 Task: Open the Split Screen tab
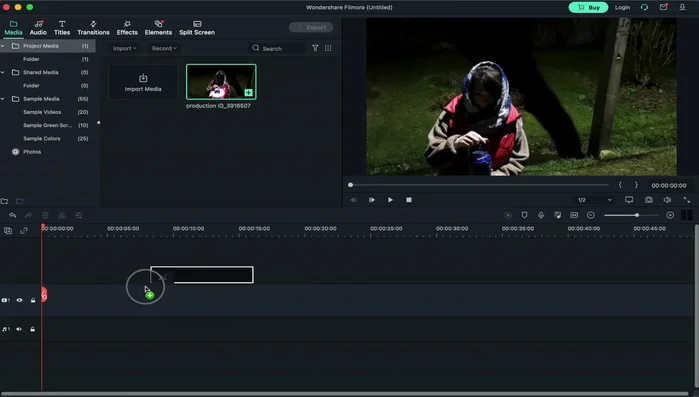pyautogui.click(x=197, y=28)
